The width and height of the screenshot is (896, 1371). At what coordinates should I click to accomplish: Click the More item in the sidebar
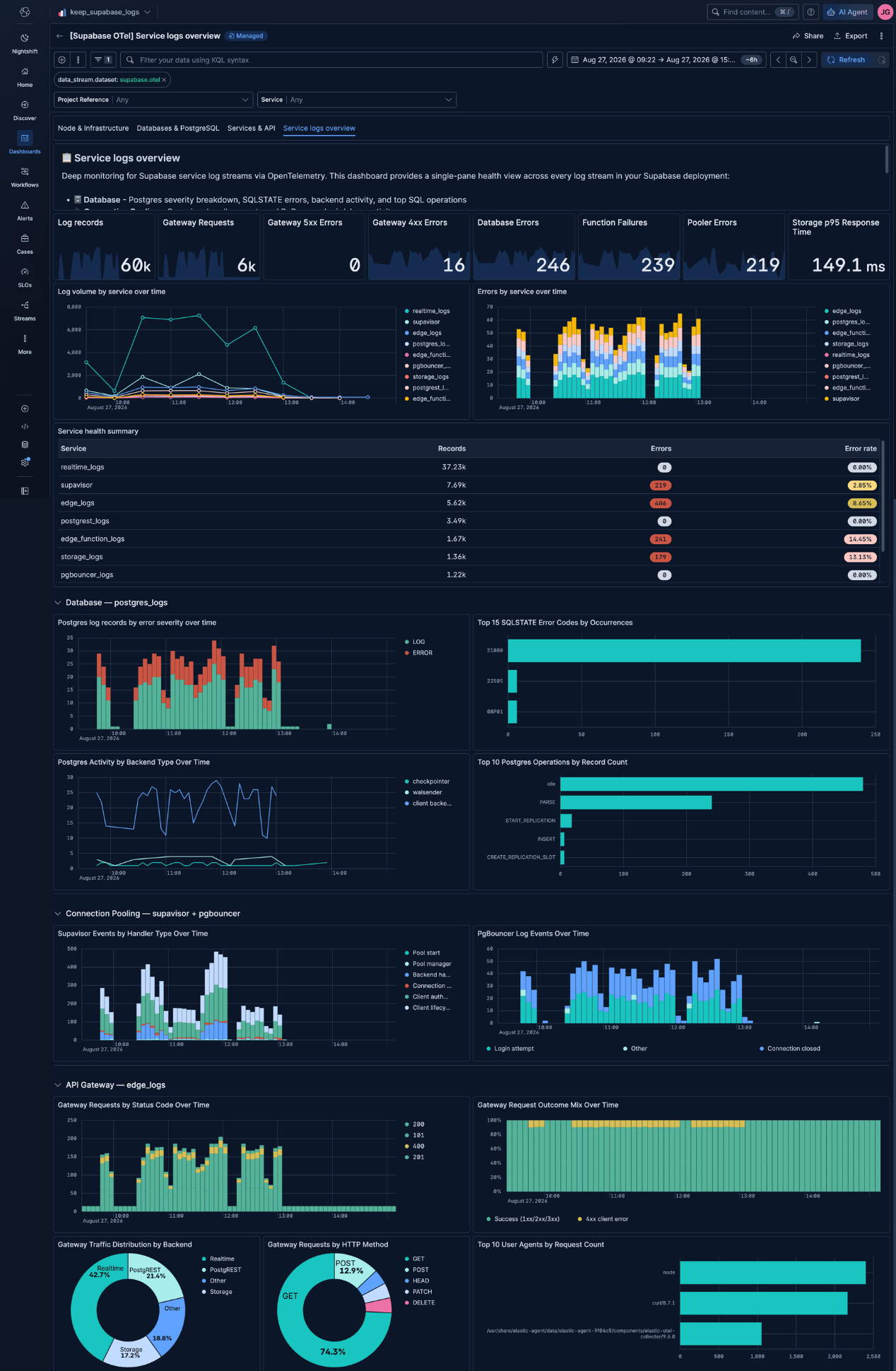tap(25, 343)
